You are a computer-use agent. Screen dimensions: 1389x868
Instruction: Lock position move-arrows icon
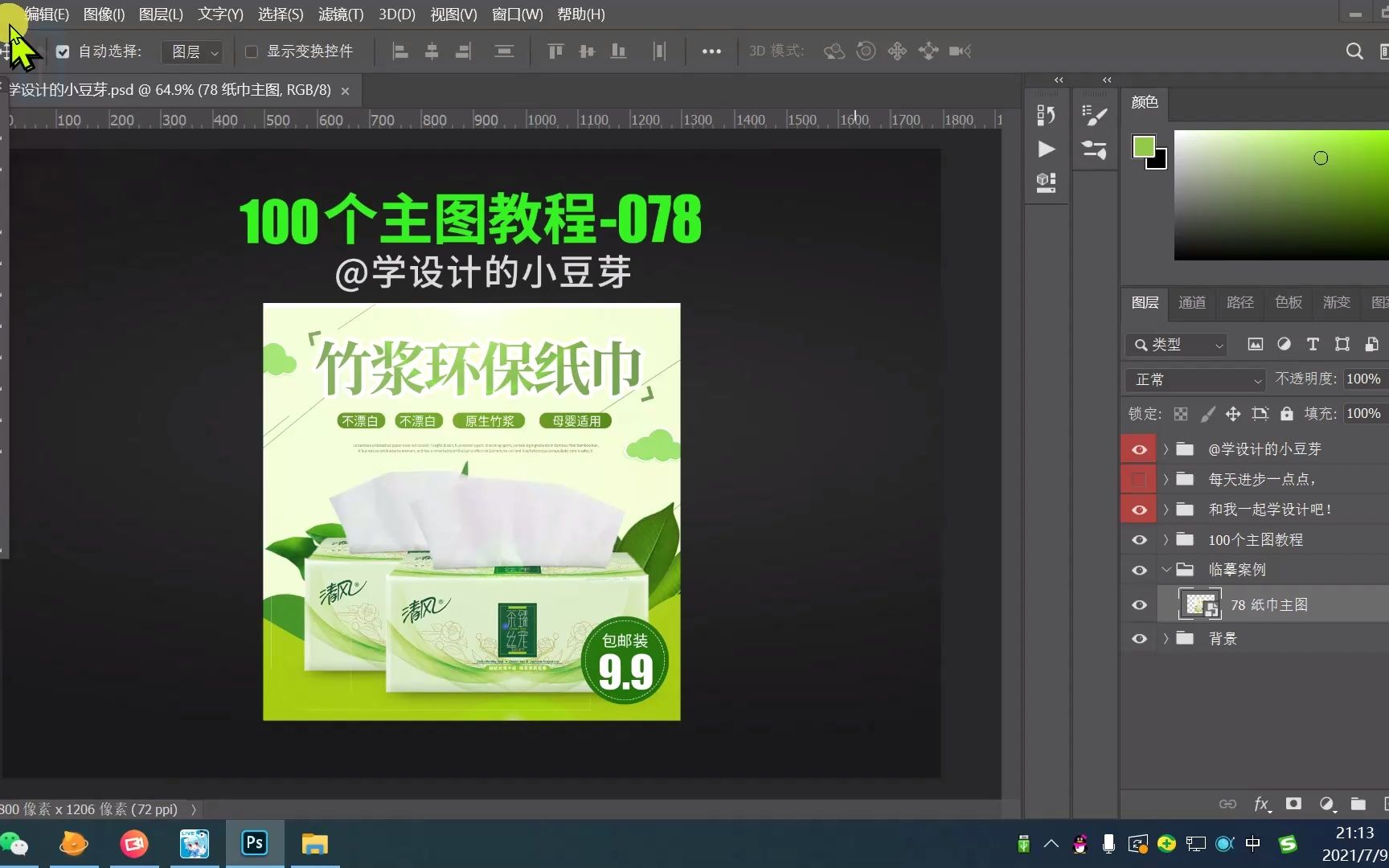(x=1233, y=414)
